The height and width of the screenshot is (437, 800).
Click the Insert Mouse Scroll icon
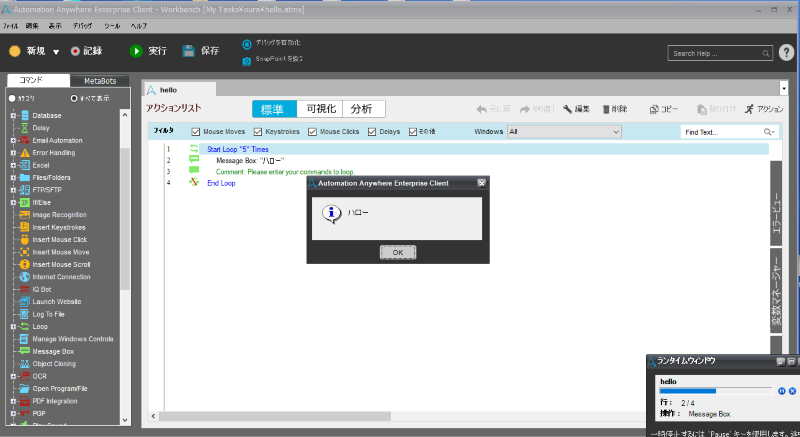(x=24, y=264)
